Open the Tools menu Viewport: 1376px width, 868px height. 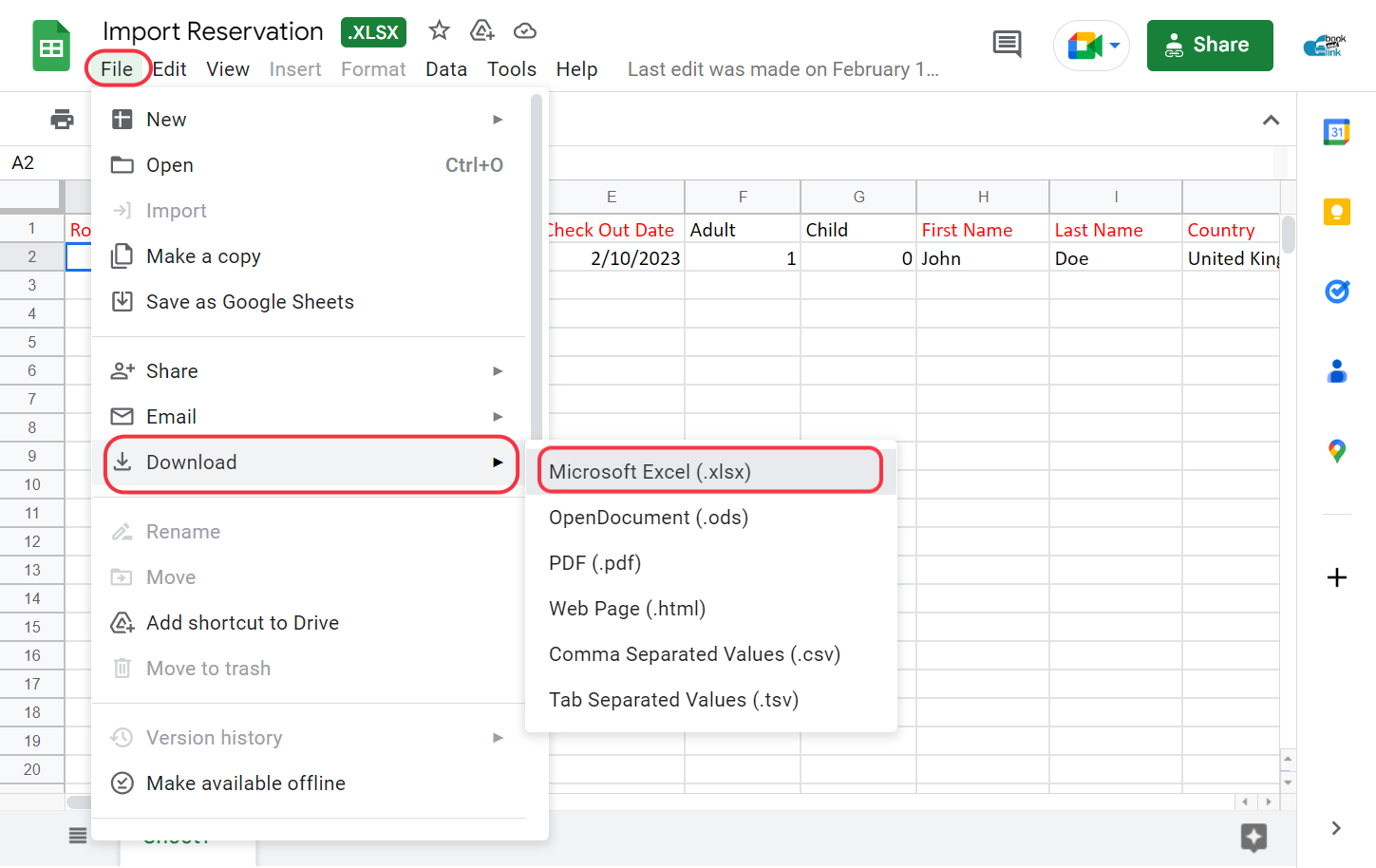click(x=512, y=69)
